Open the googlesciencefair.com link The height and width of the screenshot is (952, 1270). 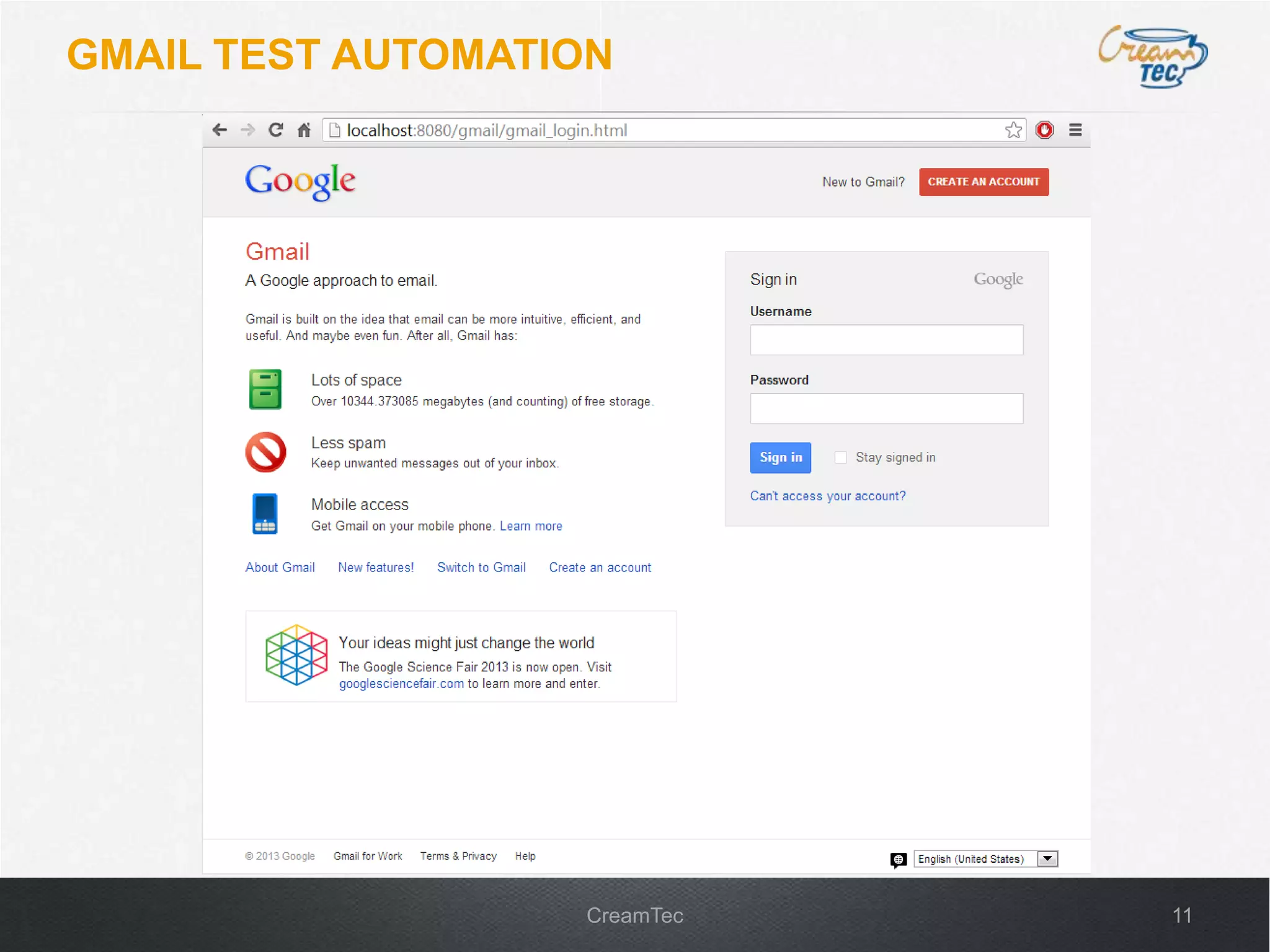pos(401,684)
